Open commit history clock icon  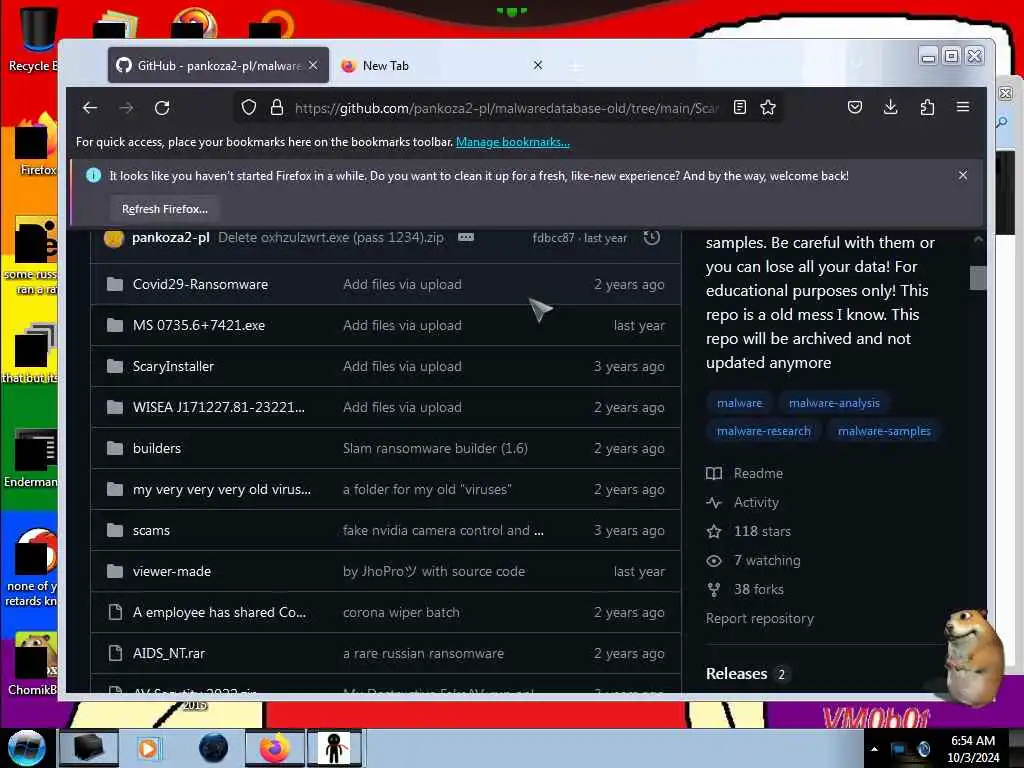(x=651, y=238)
